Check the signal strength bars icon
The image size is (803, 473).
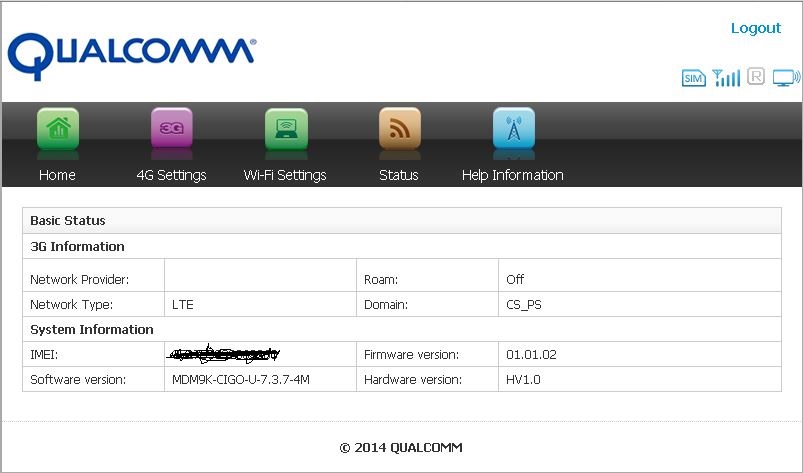726,78
